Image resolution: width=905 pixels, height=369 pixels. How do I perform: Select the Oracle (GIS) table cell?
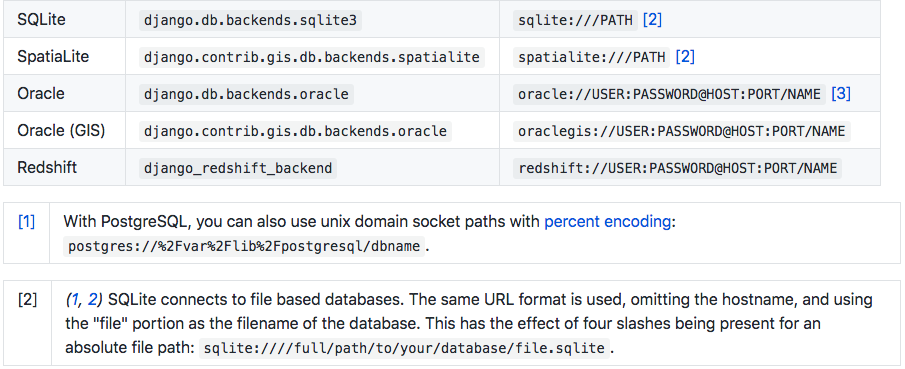65,131
